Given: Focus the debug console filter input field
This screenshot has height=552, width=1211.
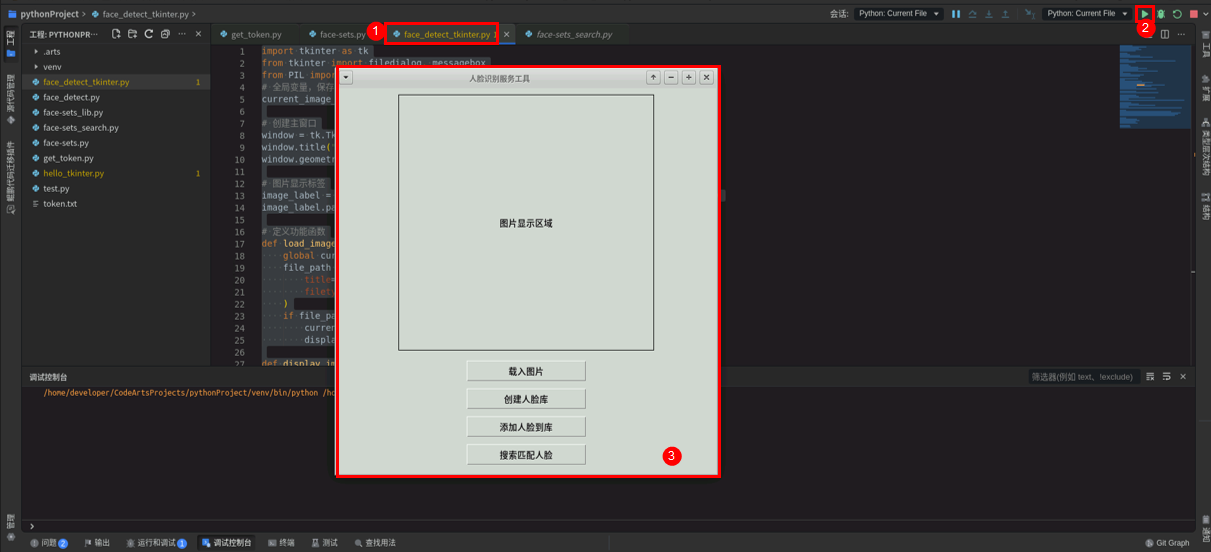Looking at the screenshot, I should [1084, 377].
